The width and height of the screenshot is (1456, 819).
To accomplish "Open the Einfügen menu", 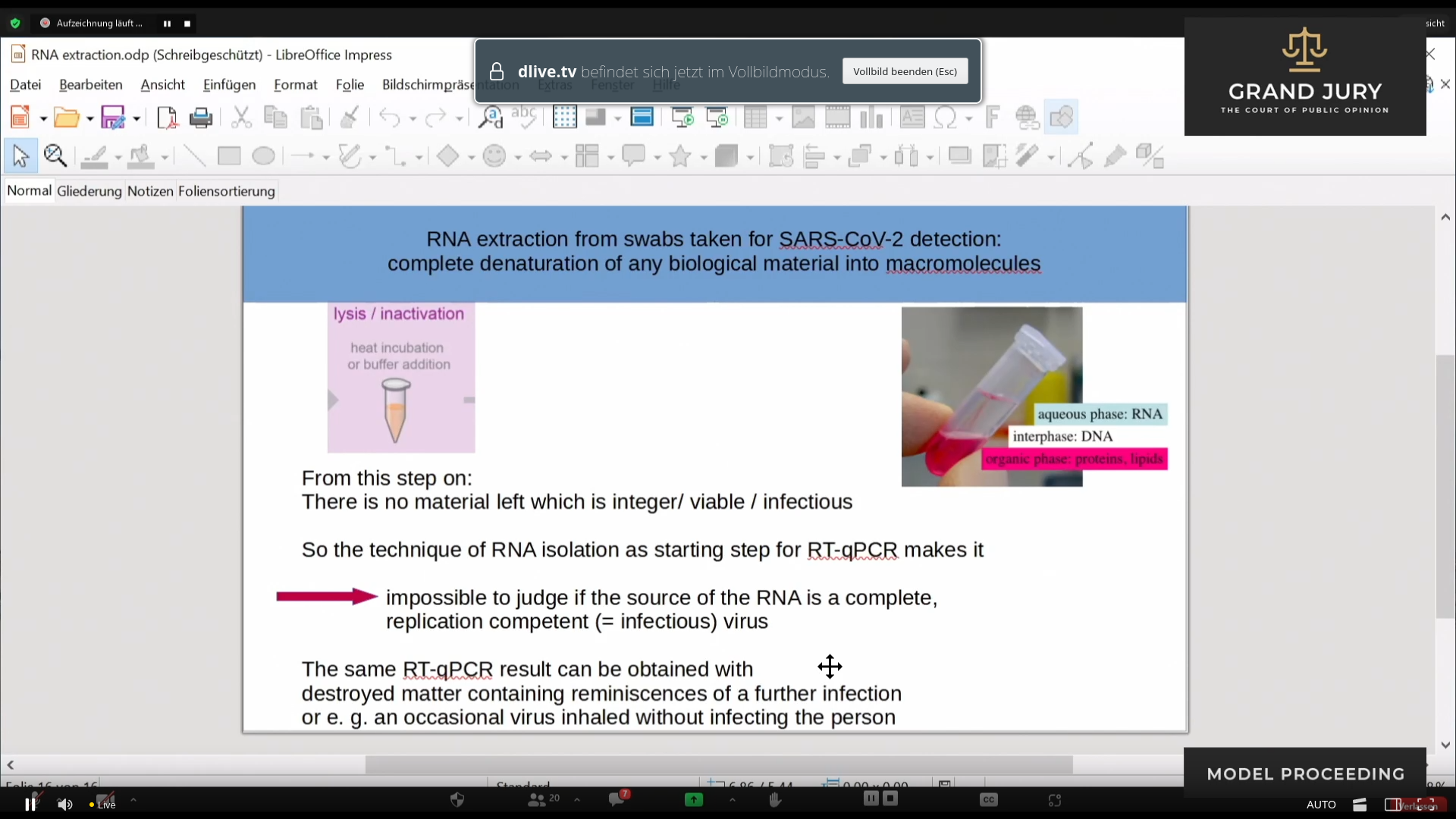I will 229,85.
